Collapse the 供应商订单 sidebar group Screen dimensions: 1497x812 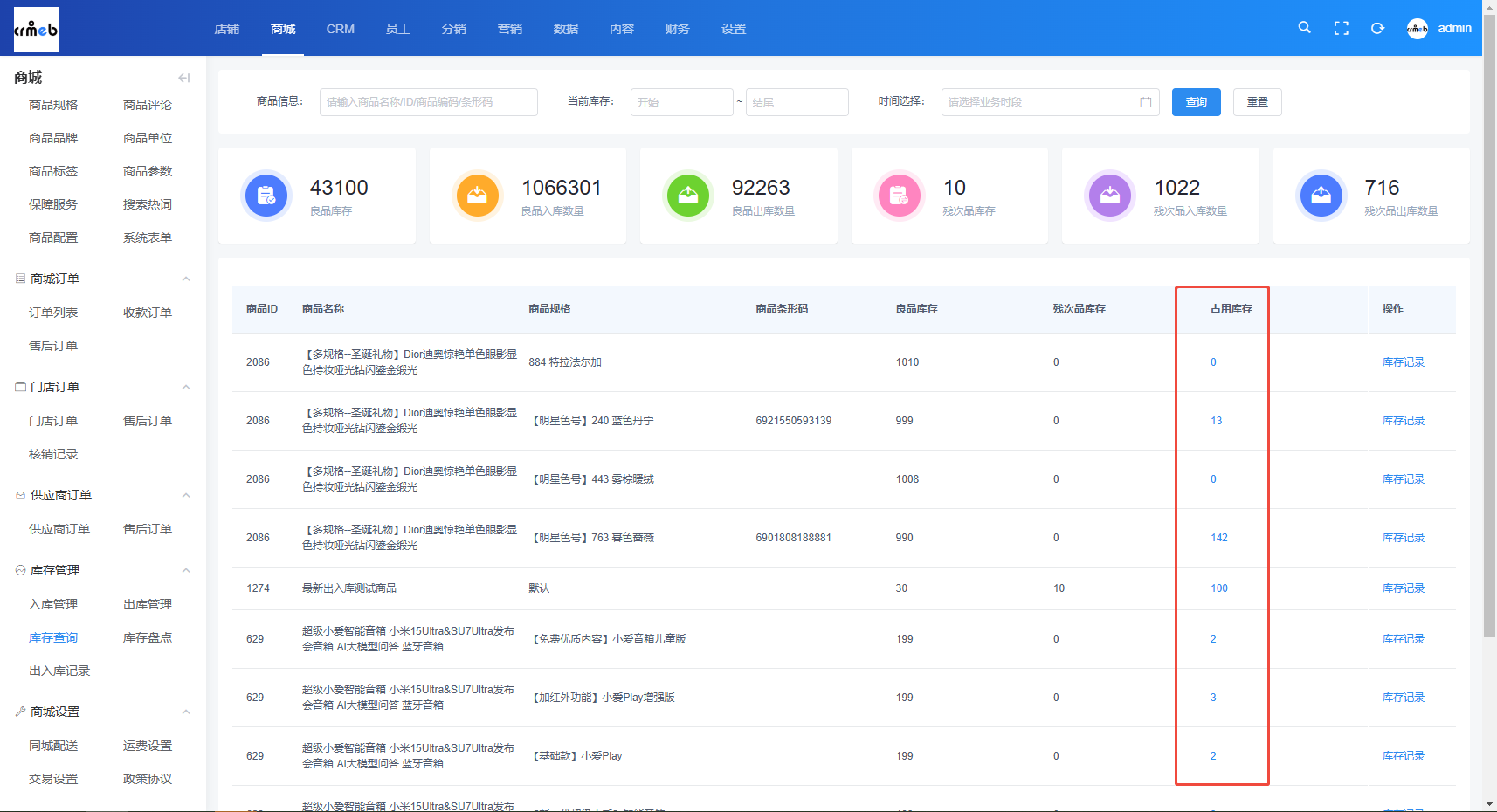(186, 495)
